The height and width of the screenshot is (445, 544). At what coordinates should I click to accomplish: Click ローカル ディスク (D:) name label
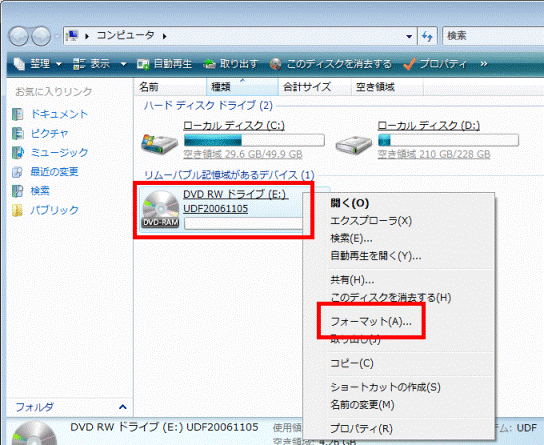(428, 126)
